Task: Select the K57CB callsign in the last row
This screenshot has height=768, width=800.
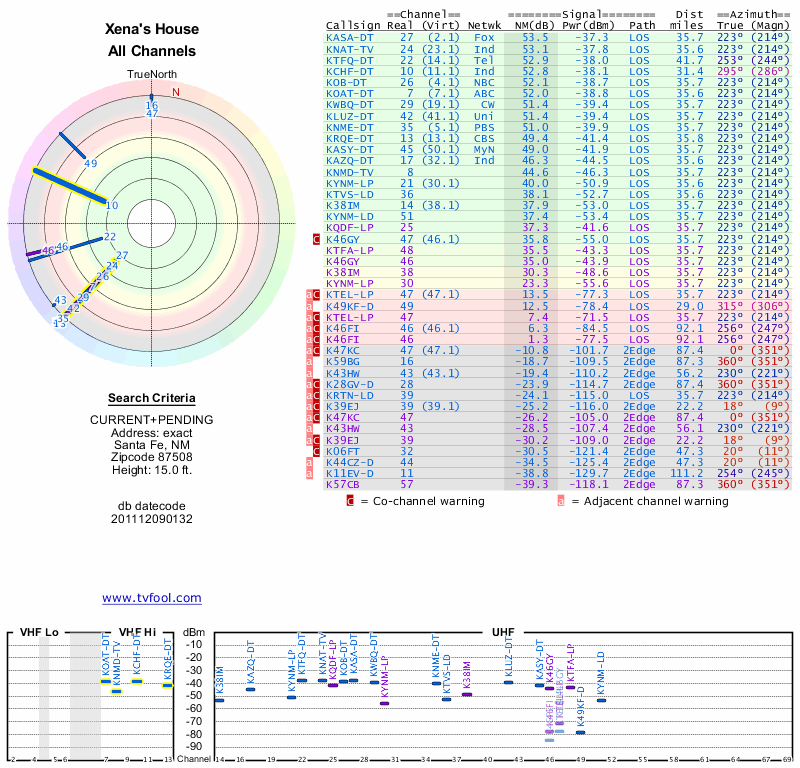Action: pos(344,483)
